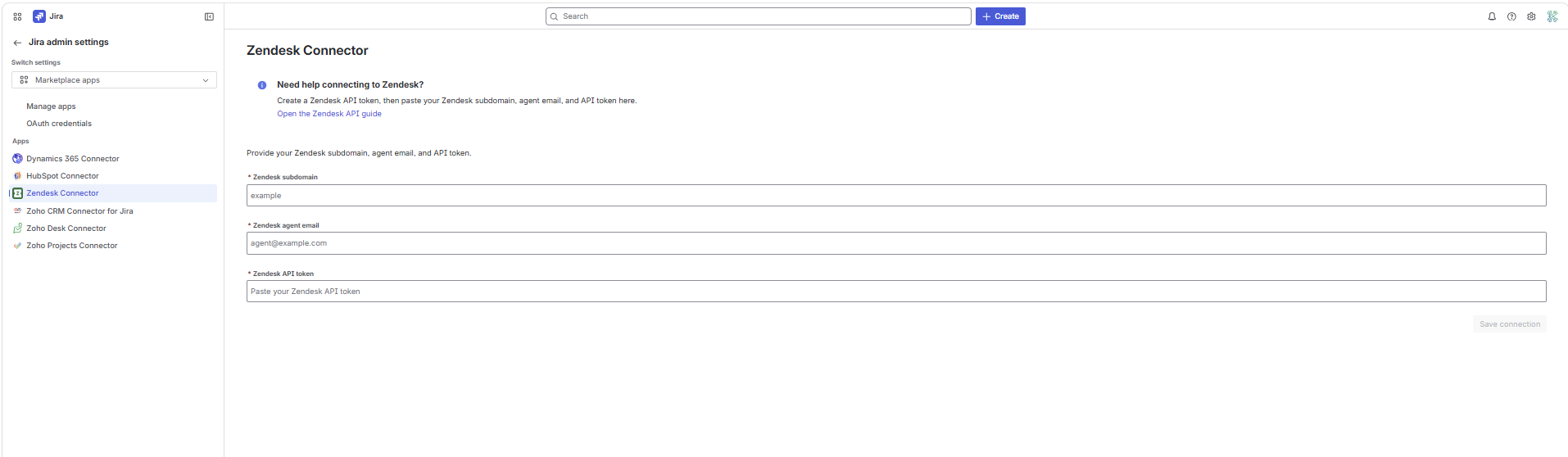Click the 'Switch settings' label

pos(36,63)
